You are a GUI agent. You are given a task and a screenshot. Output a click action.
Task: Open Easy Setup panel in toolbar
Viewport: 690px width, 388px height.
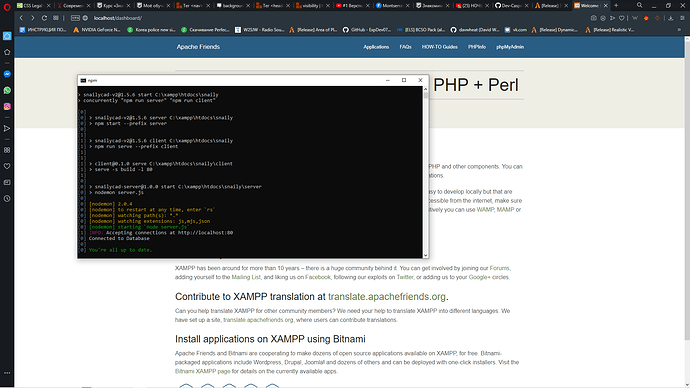pyautogui.click(x=682, y=18)
